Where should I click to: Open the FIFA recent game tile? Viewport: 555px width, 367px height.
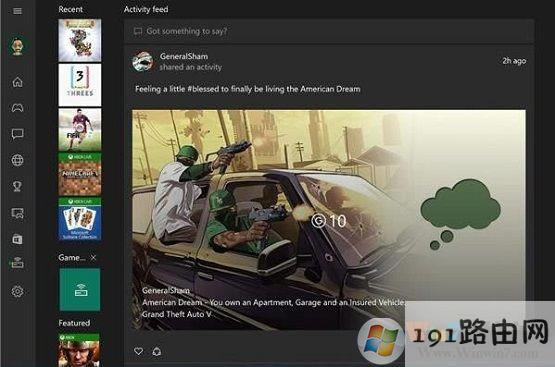80,130
